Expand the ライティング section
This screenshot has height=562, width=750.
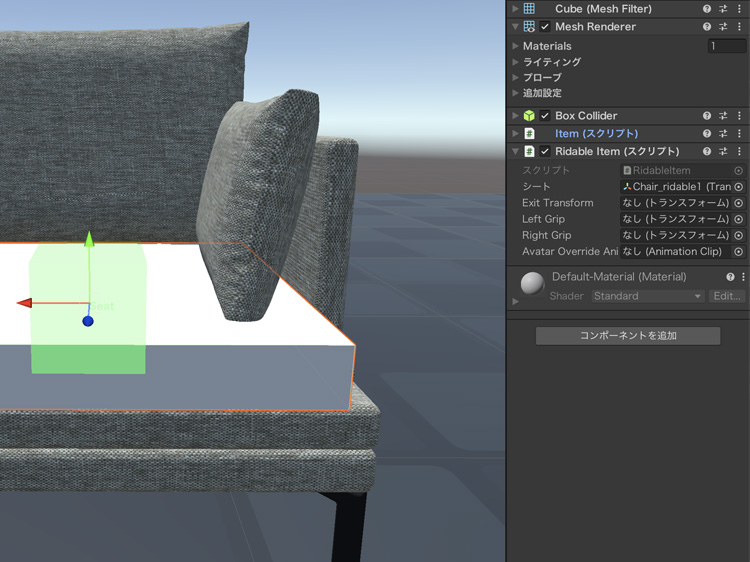click(516, 62)
